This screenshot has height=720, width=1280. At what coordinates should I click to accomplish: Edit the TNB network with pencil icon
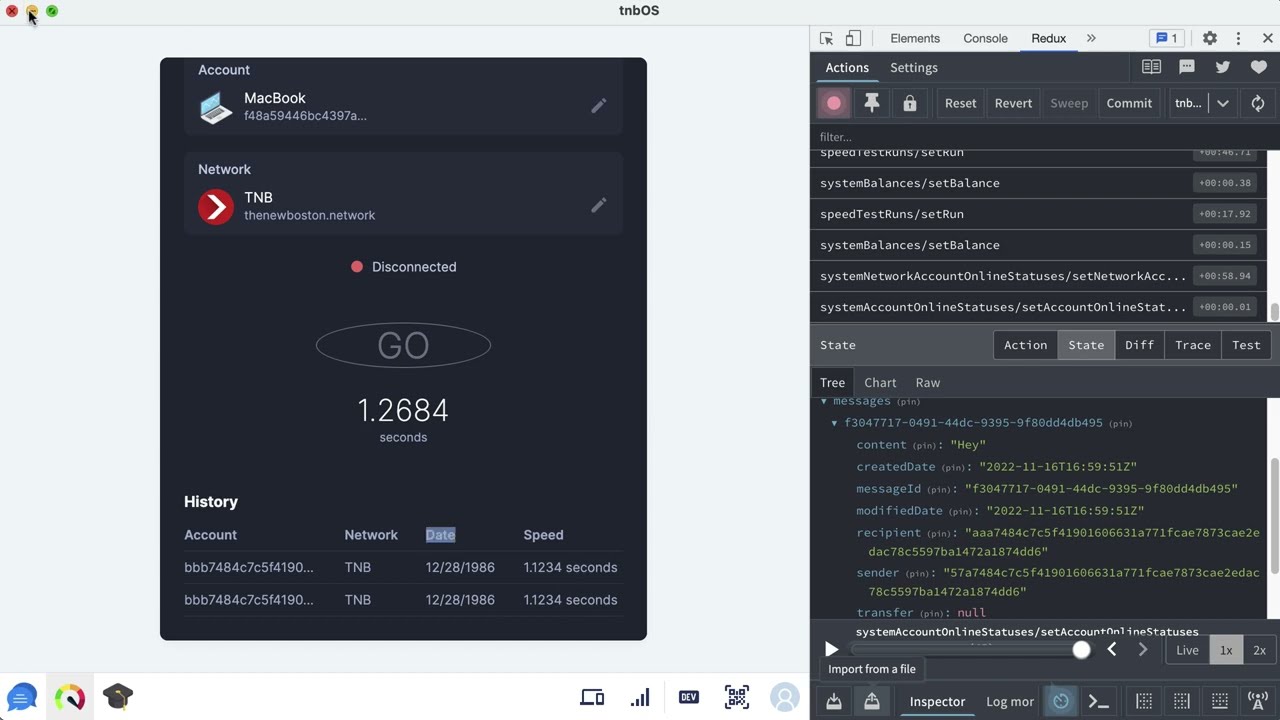click(x=598, y=206)
